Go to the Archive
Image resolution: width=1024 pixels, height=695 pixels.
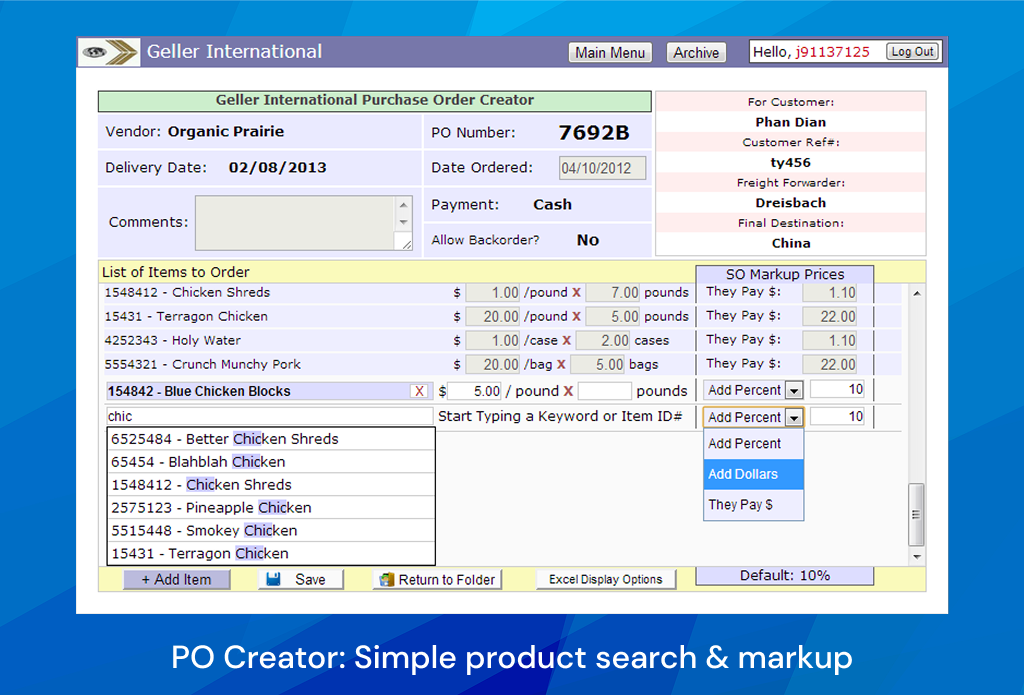(x=696, y=52)
